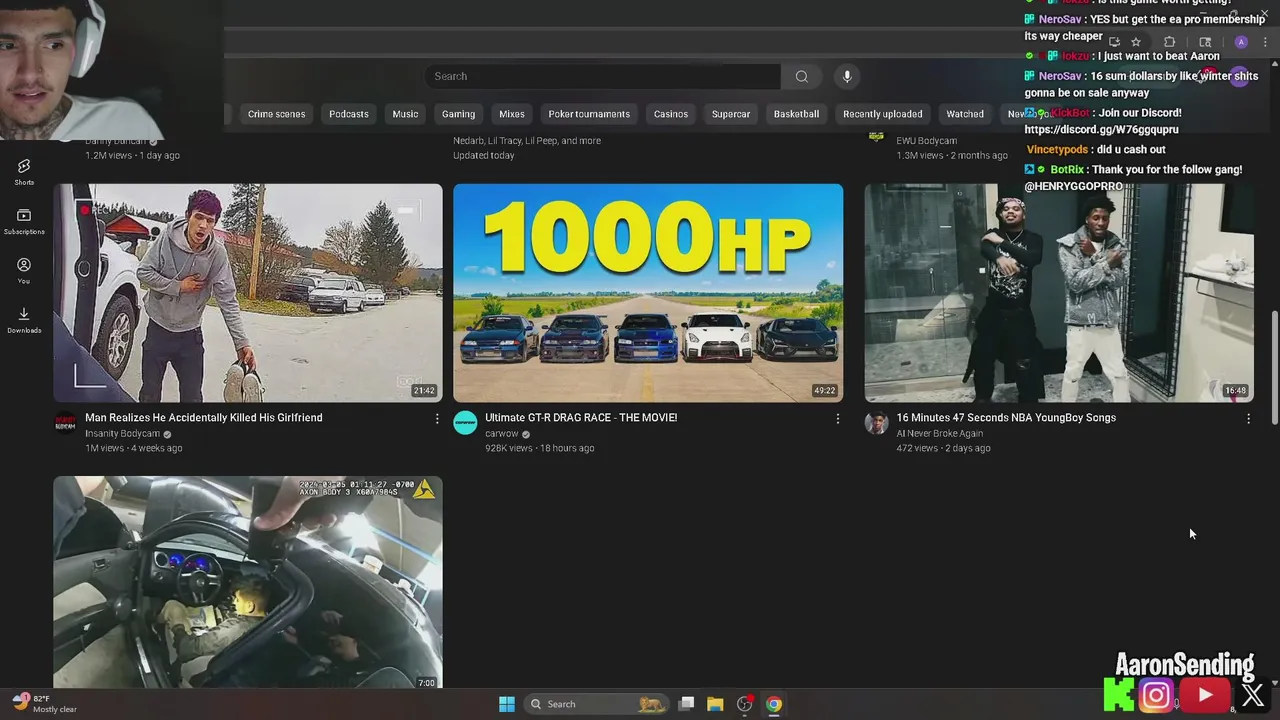1280x720 pixels.
Task: Select the Mixes filter chip
Action: point(512,114)
